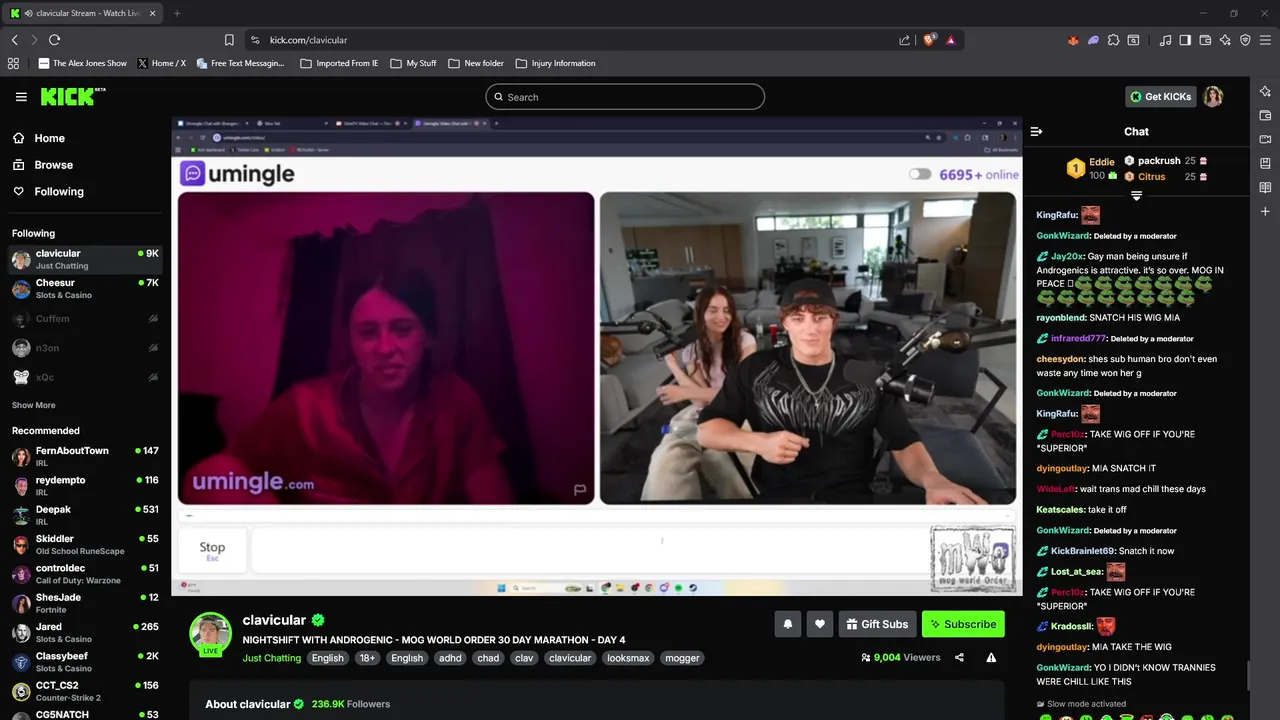The width and height of the screenshot is (1280, 720).
Task: Open Home / X bookmark
Action: coord(162,63)
